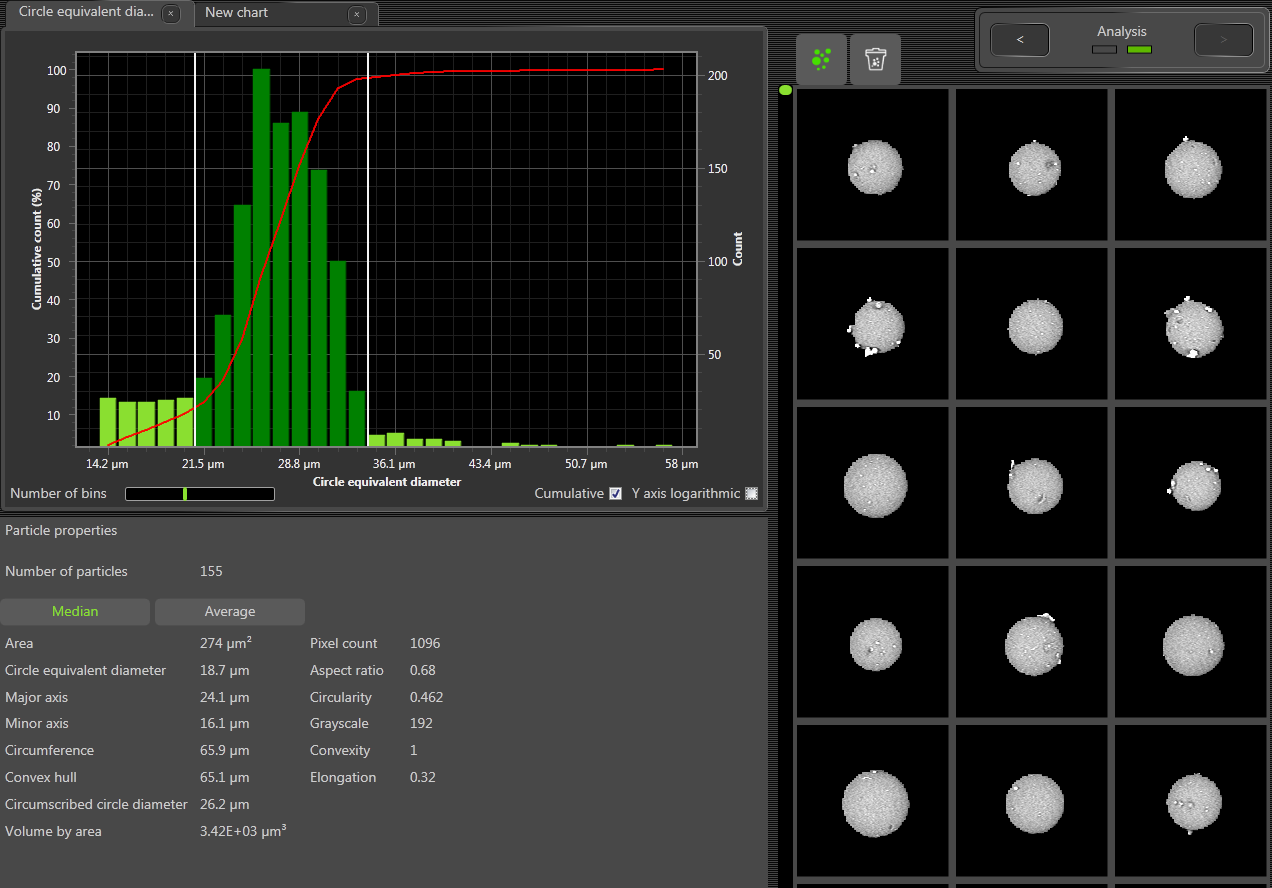
Task: Select the particle scatter view icon
Action: pos(820,59)
